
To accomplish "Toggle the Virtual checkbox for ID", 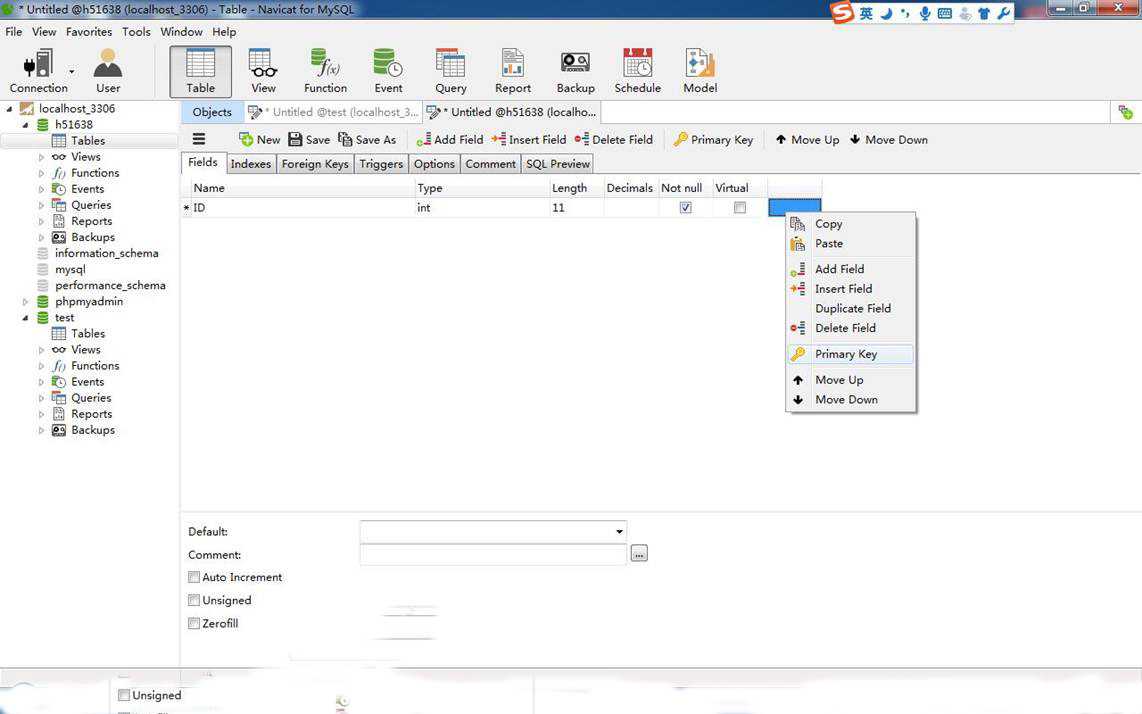I will 740,208.
